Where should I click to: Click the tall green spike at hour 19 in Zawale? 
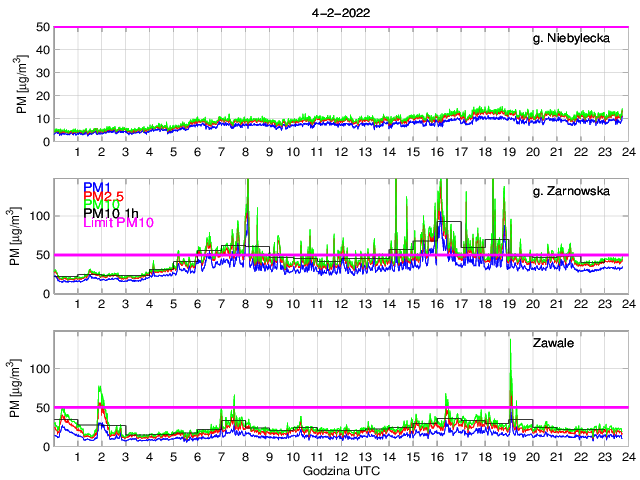tap(510, 345)
